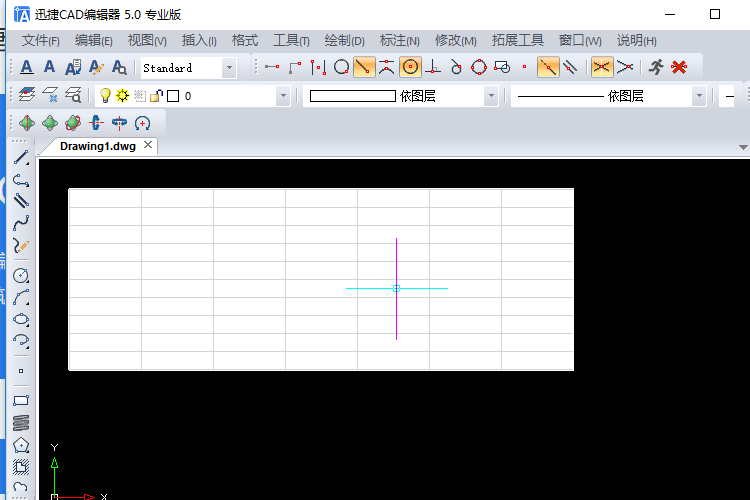Toggle Nearest snap (highlighted dotted diagonal)
The image size is (750, 500).
[x=548, y=67]
